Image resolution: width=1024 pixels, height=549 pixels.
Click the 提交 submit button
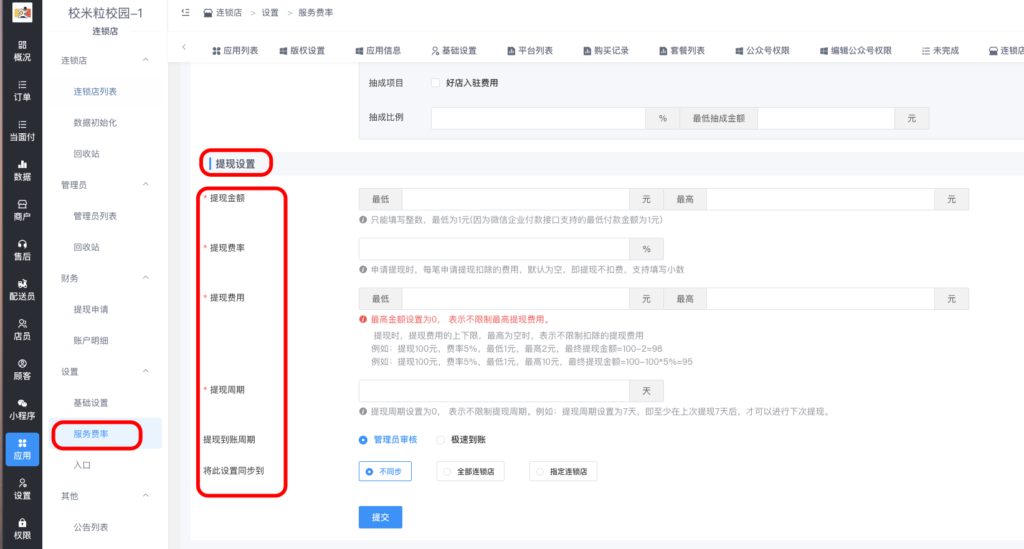[380, 517]
